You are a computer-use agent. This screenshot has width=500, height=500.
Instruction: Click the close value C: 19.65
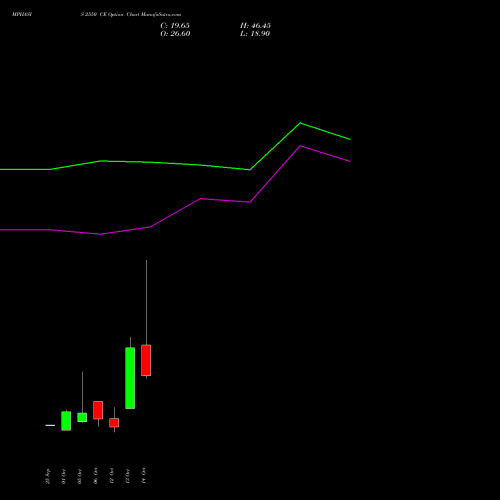pos(175,26)
